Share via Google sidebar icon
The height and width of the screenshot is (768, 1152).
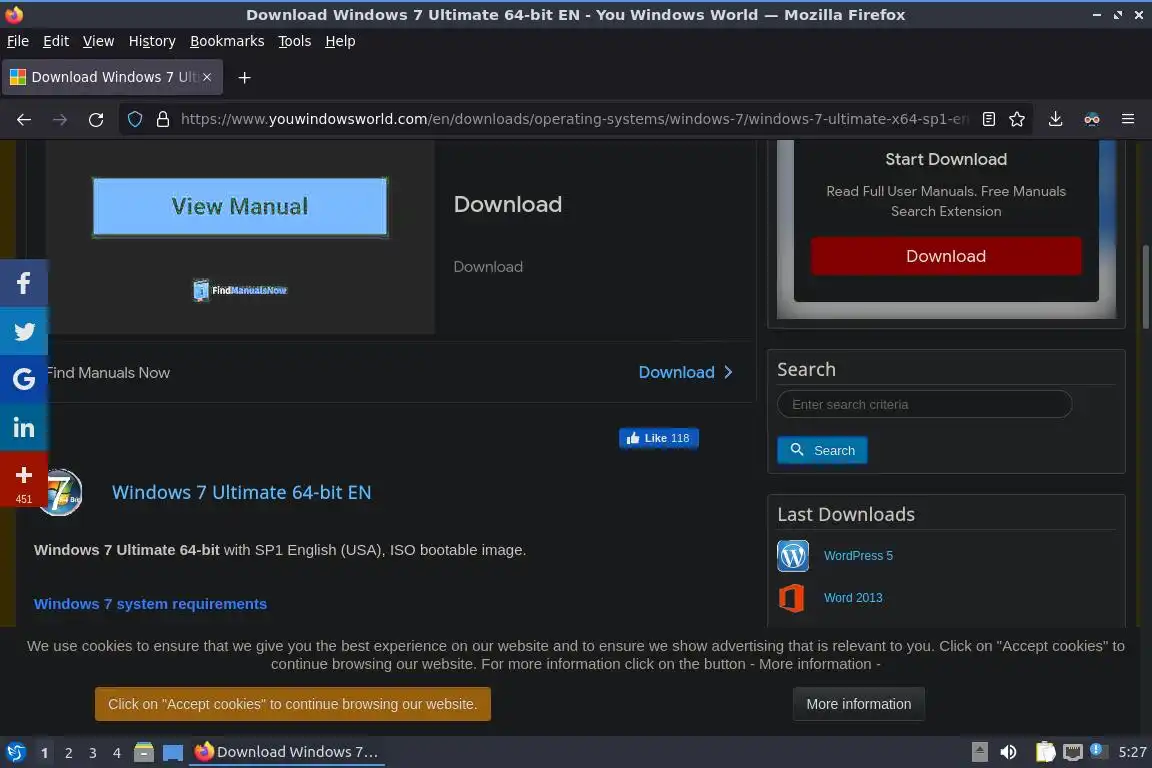24,379
